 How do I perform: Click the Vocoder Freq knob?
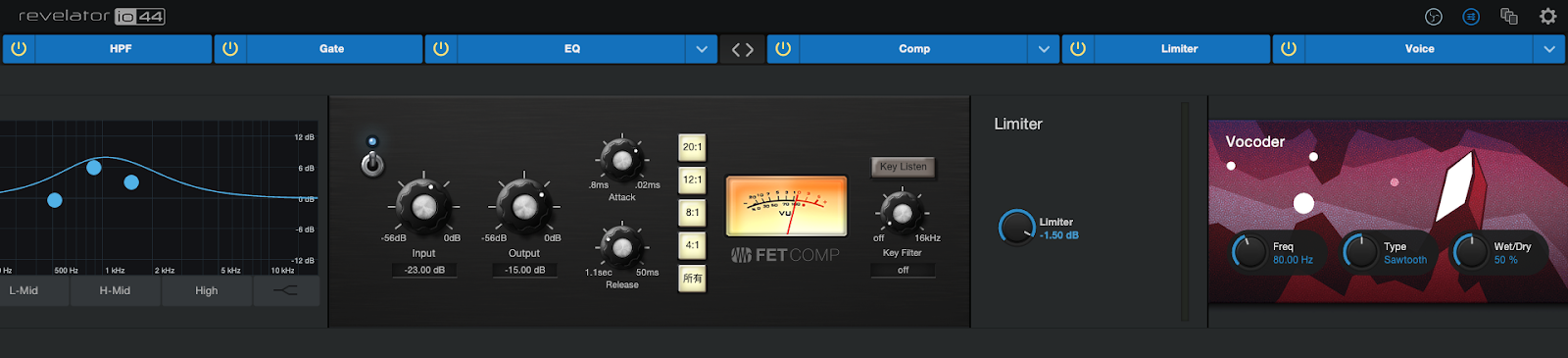click(x=1249, y=252)
